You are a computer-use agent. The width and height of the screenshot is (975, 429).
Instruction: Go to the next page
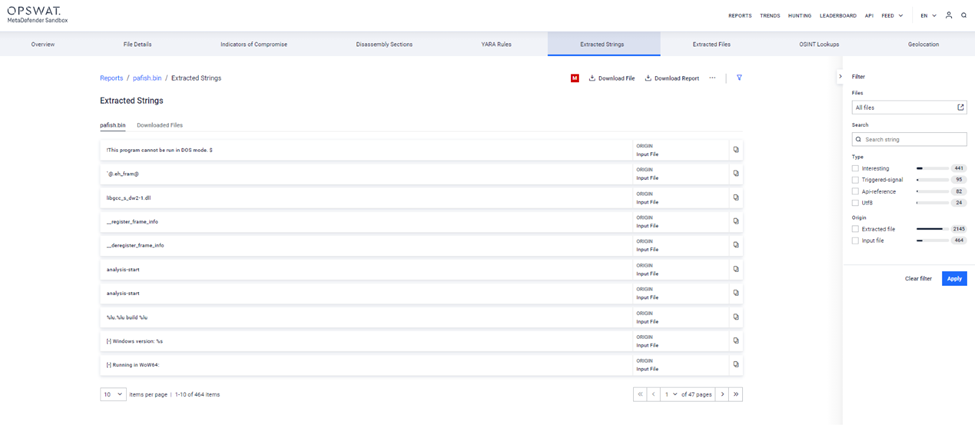coord(723,394)
